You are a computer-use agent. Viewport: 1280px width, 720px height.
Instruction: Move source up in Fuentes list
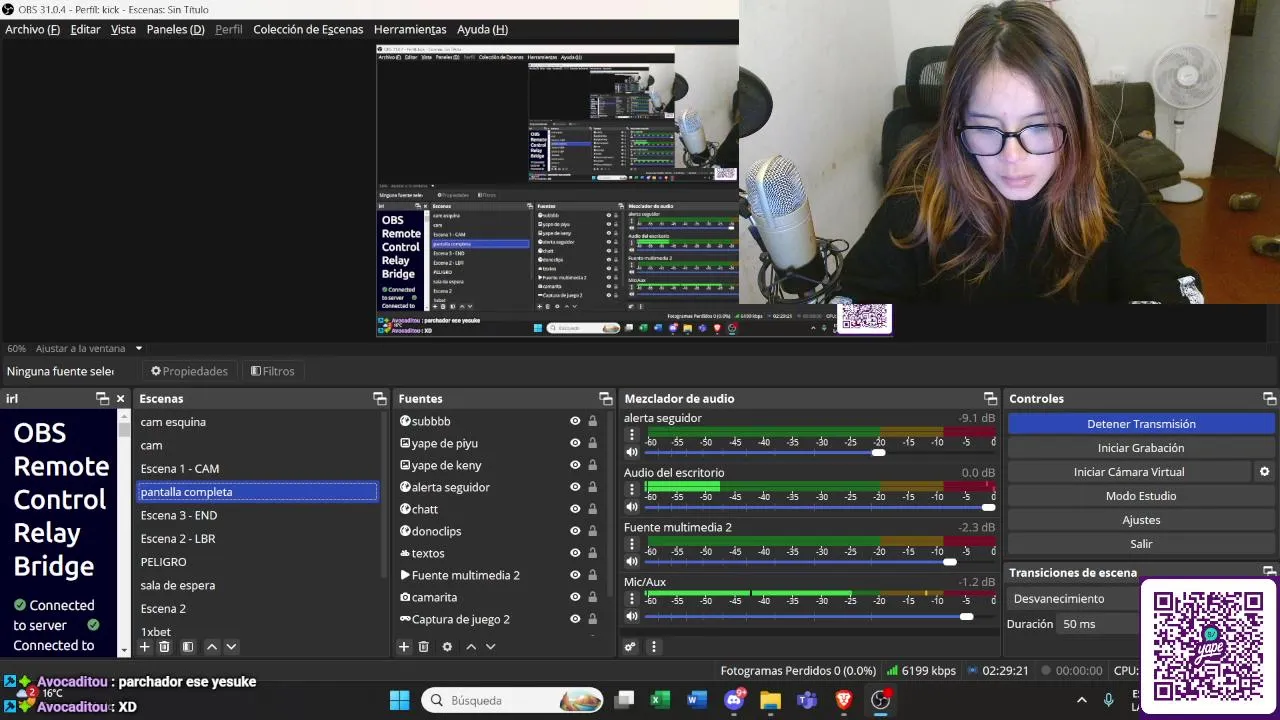point(471,647)
